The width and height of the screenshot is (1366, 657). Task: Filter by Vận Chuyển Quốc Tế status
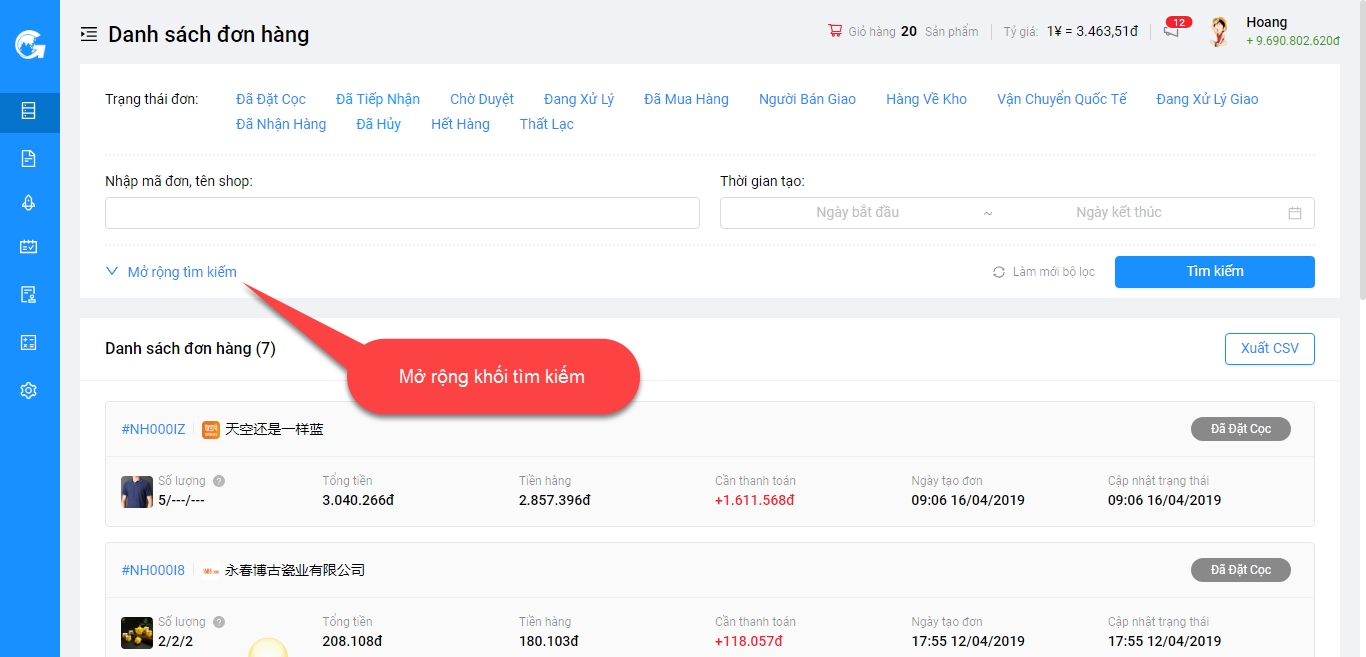(1061, 99)
